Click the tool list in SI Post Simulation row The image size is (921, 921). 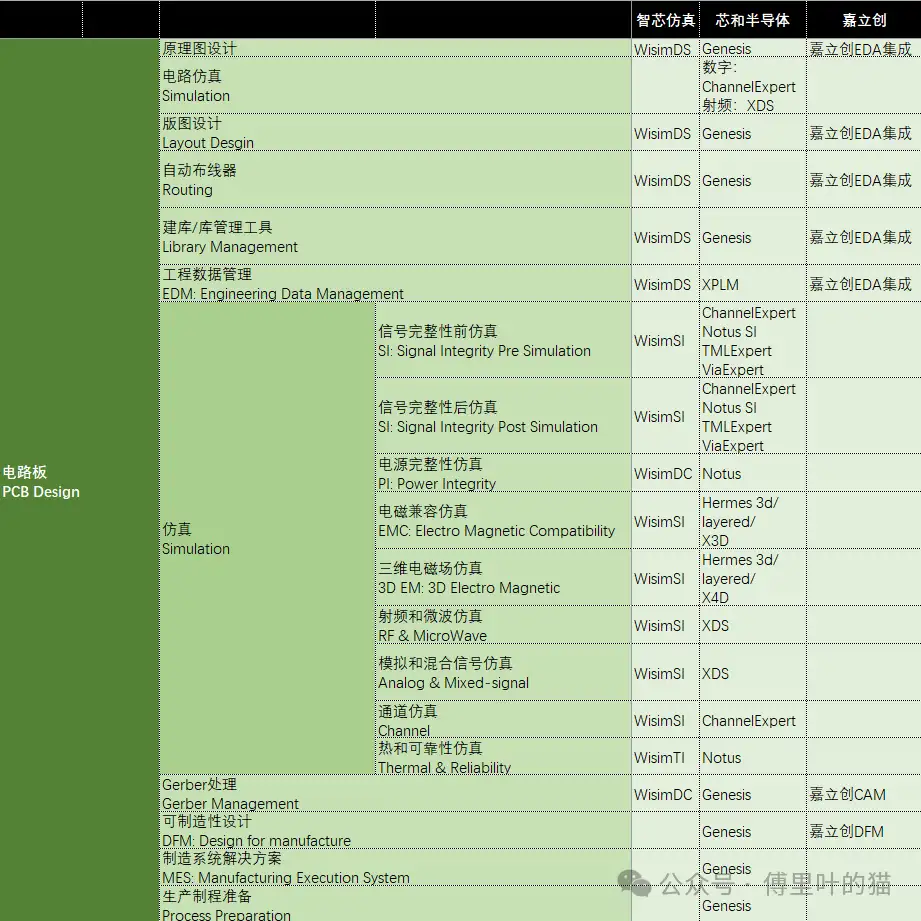[x=752, y=416]
